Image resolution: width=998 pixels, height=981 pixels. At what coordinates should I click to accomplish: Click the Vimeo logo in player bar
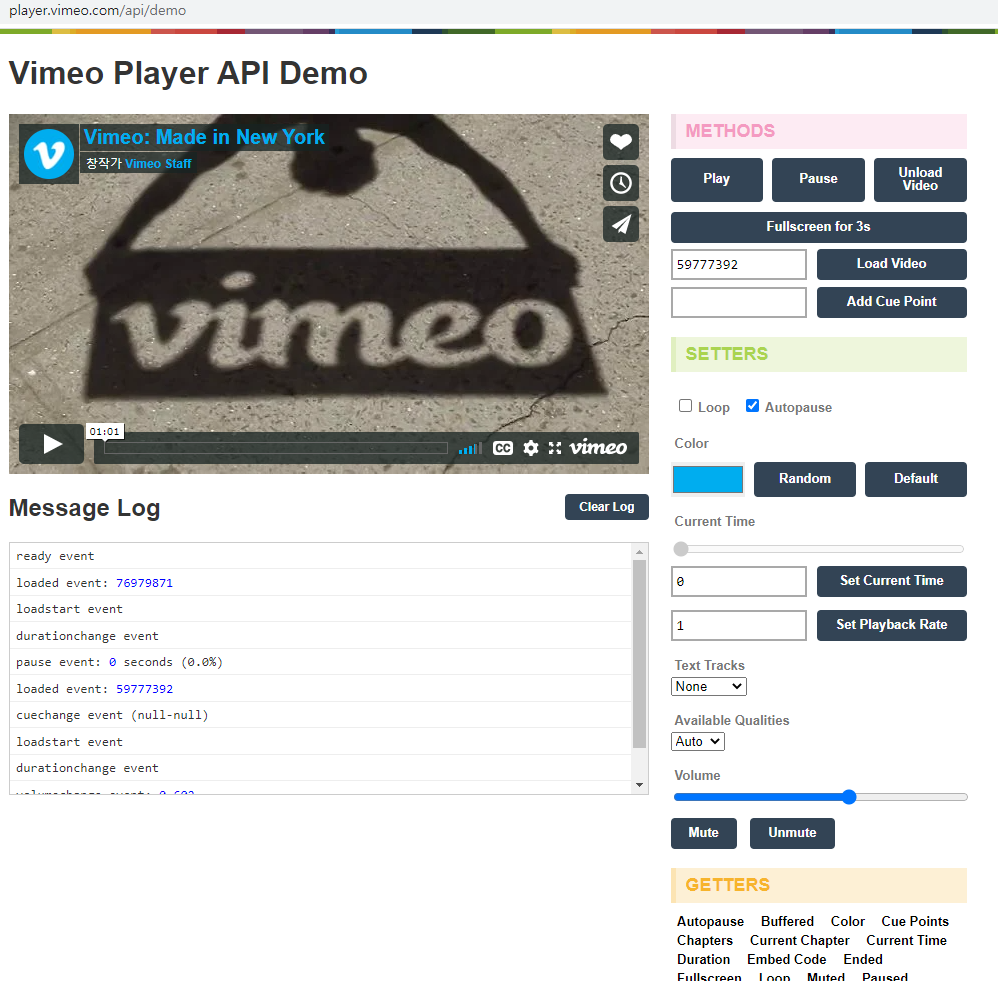click(x=598, y=448)
